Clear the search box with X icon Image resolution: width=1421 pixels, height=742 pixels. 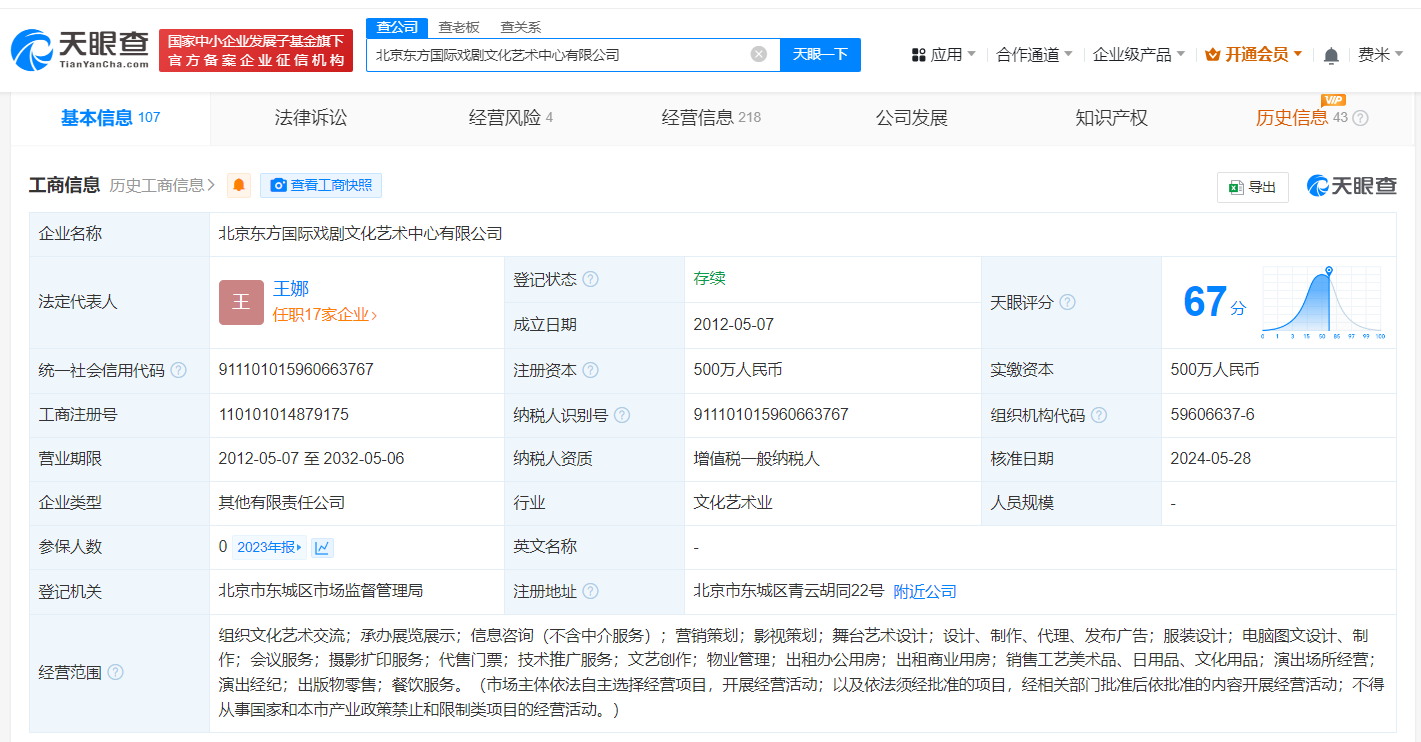point(759,54)
